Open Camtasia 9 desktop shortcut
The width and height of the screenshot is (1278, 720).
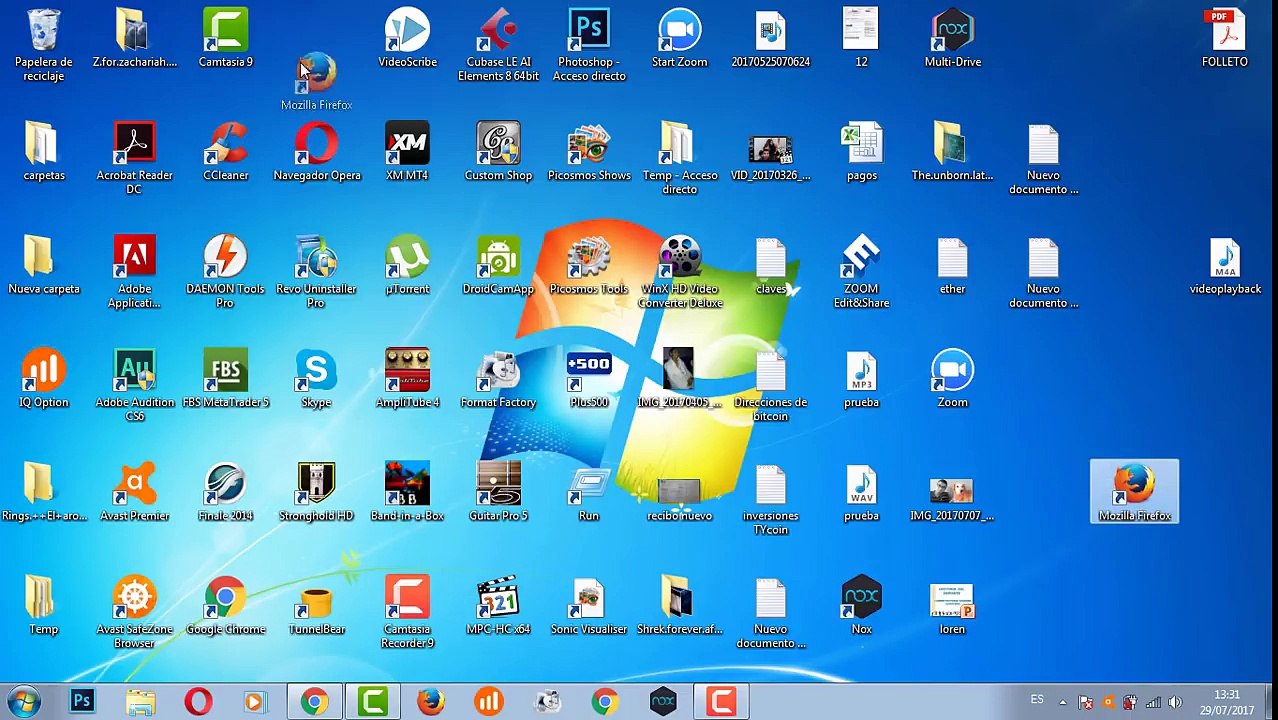(225, 38)
